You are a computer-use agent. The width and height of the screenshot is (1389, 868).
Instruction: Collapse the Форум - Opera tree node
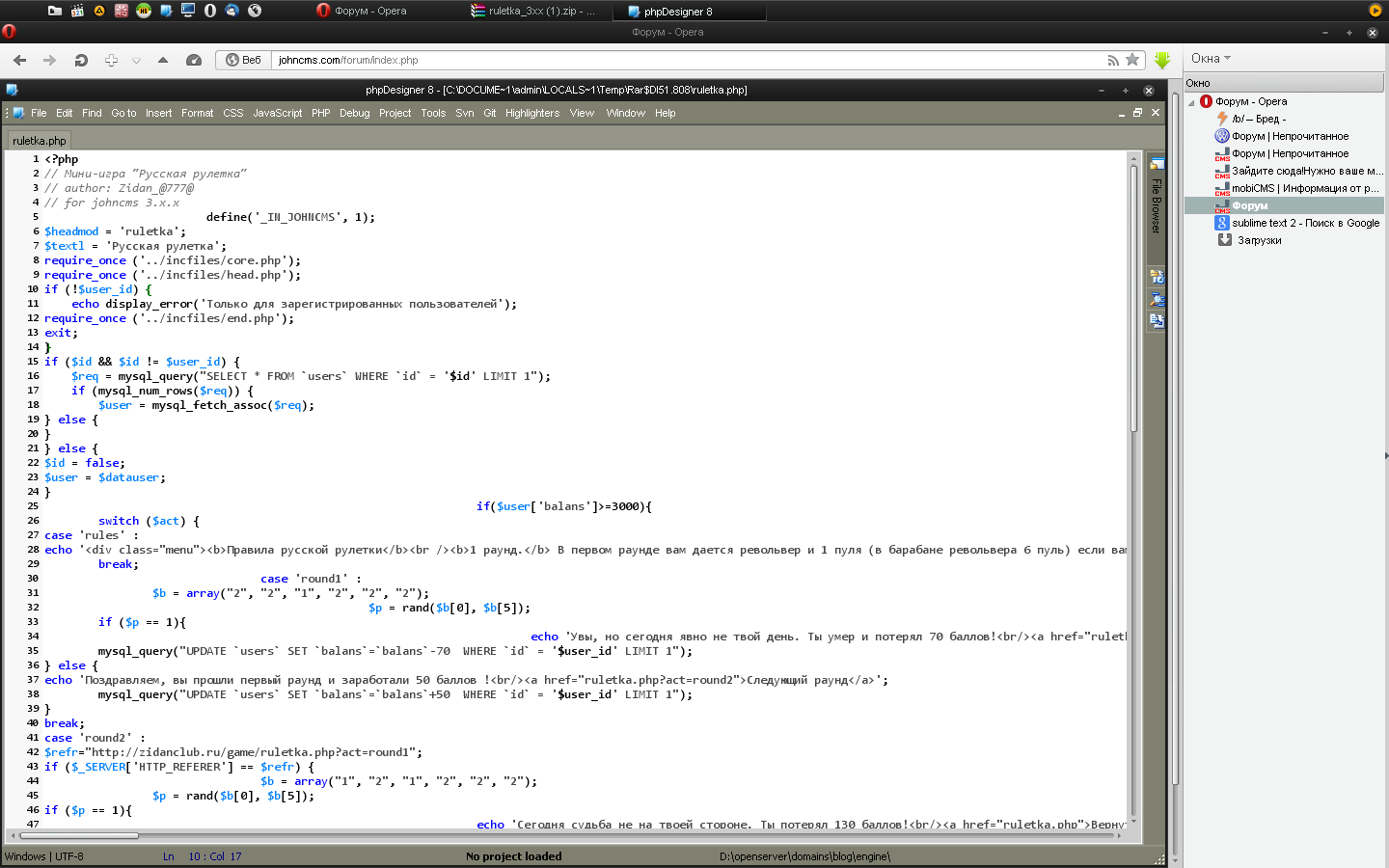[1192, 102]
